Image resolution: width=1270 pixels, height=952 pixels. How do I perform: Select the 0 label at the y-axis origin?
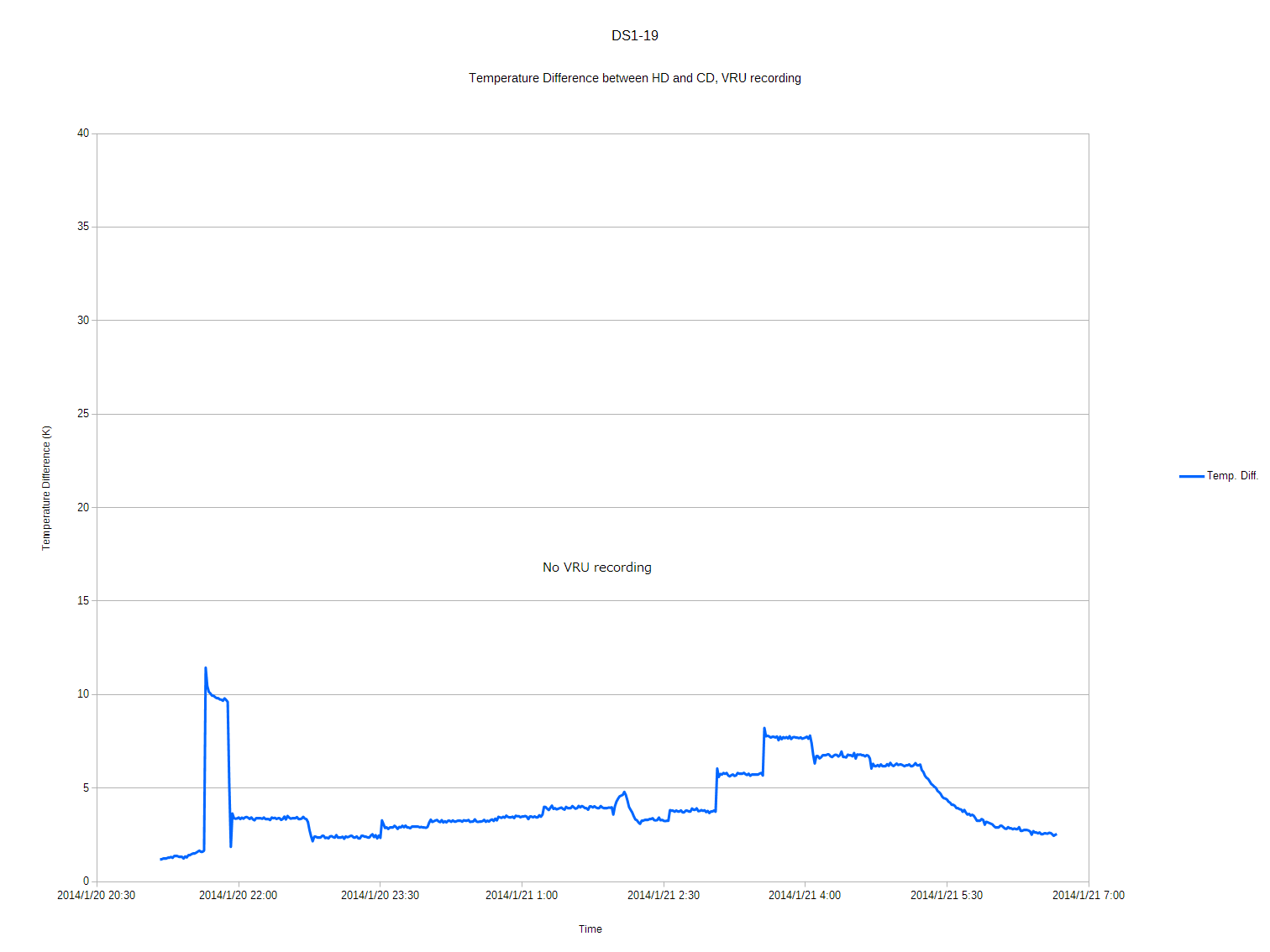click(86, 881)
